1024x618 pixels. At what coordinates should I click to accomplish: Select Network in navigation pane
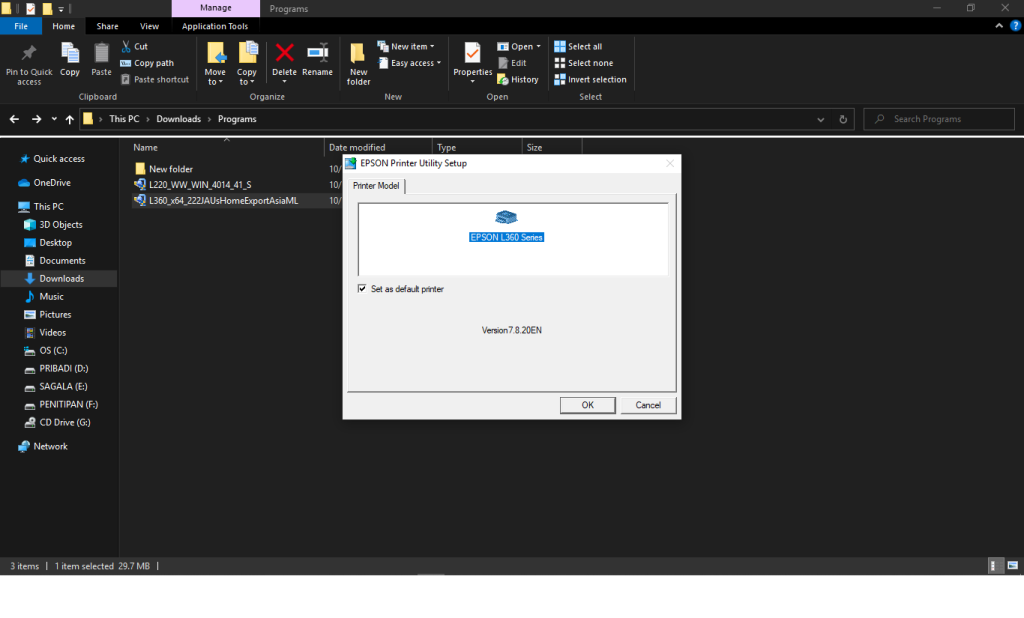click(43, 446)
